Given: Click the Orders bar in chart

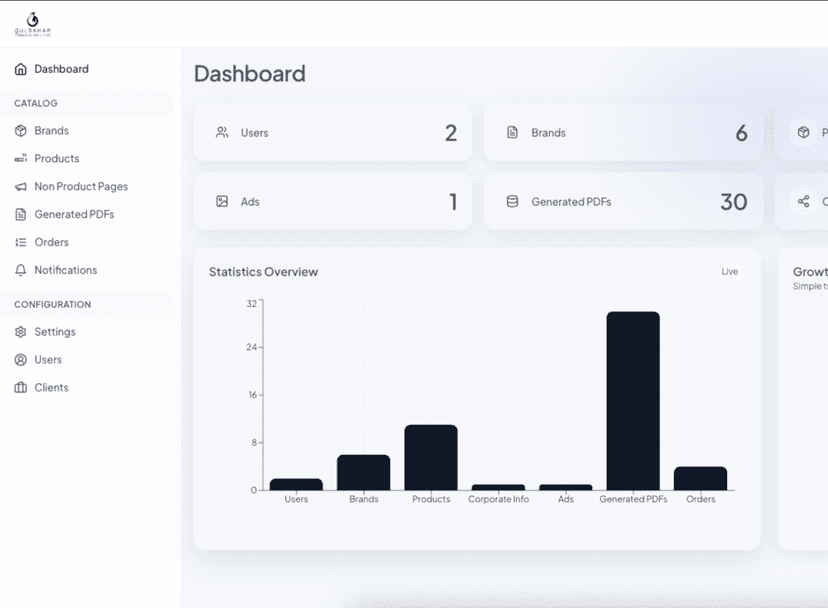Looking at the screenshot, I should 700,478.
